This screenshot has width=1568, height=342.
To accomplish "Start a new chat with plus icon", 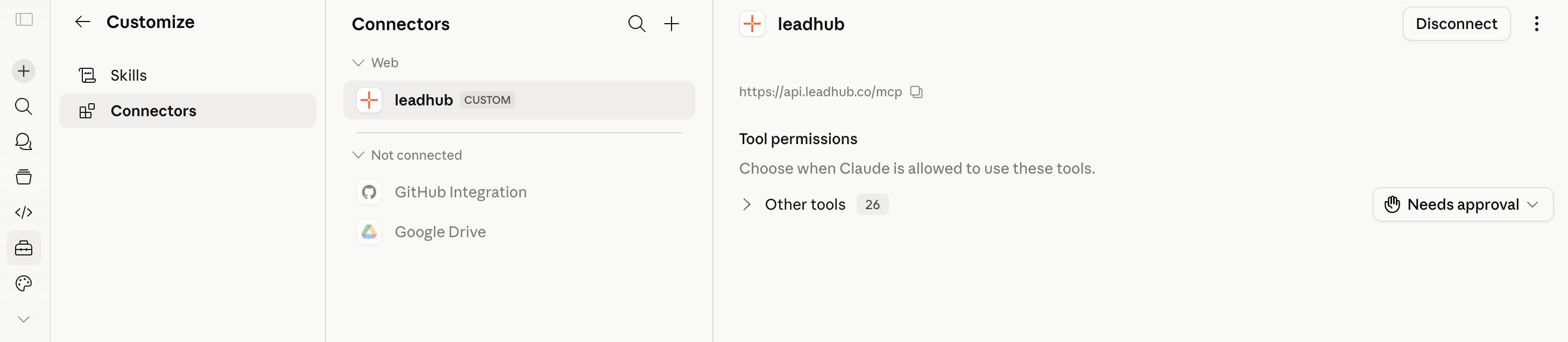I will click(24, 71).
